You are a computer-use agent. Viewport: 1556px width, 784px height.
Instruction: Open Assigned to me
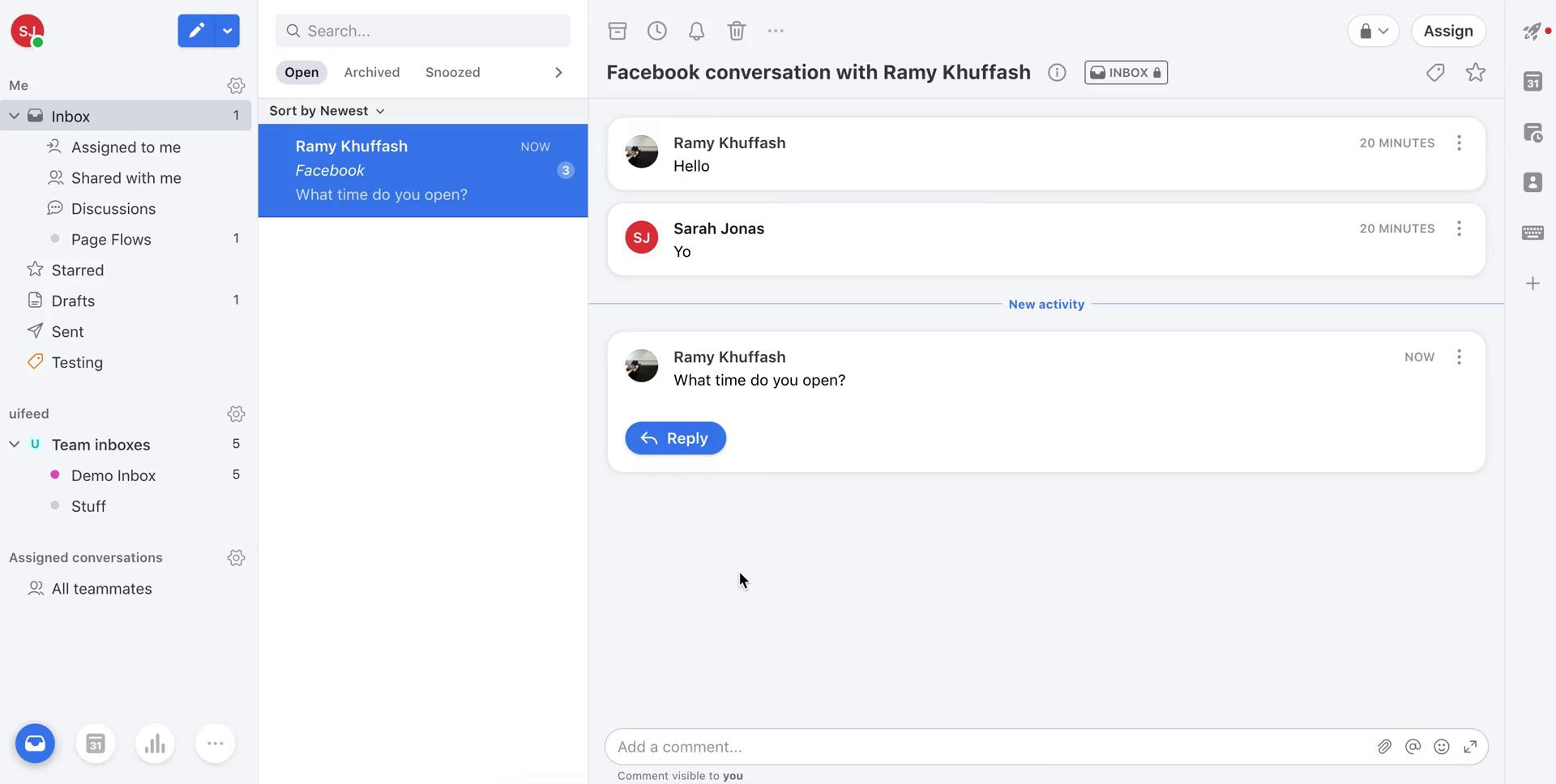(x=126, y=147)
